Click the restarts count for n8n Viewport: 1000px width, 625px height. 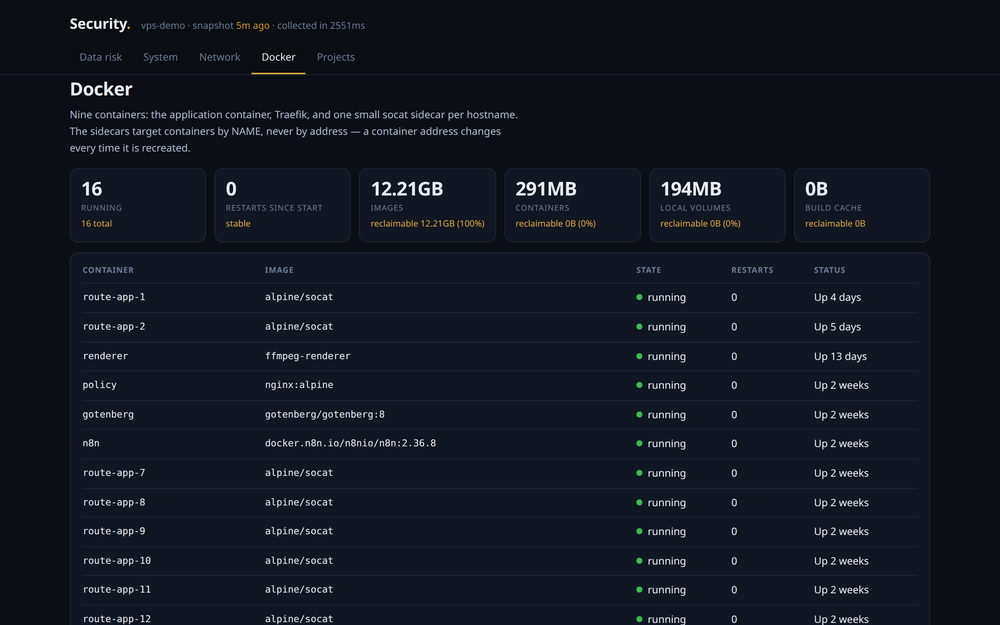(x=734, y=443)
